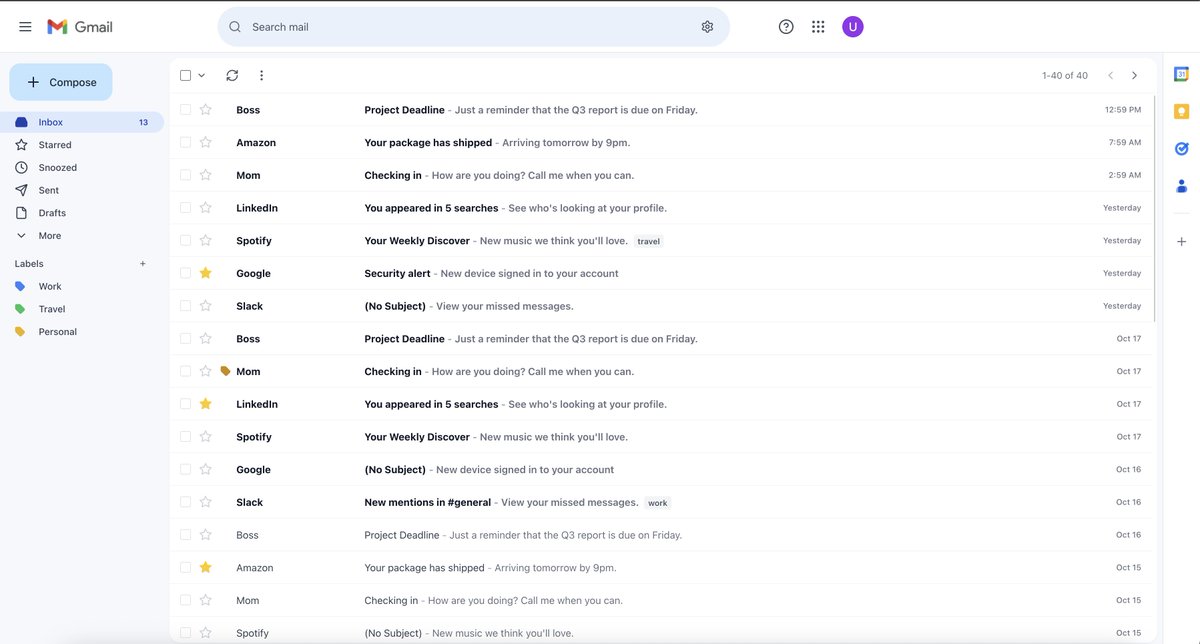Open Slack 'New mentions in #general' email
This screenshot has height=644, width=1200.
[662, 502]
